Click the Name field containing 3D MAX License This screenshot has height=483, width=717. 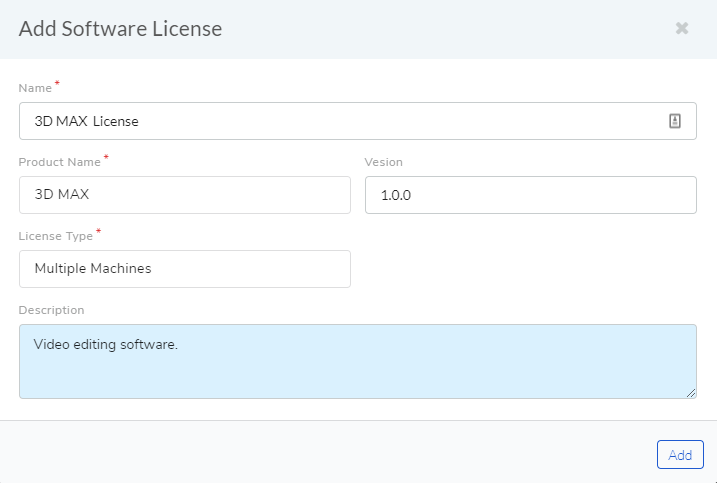pos(358,121)
